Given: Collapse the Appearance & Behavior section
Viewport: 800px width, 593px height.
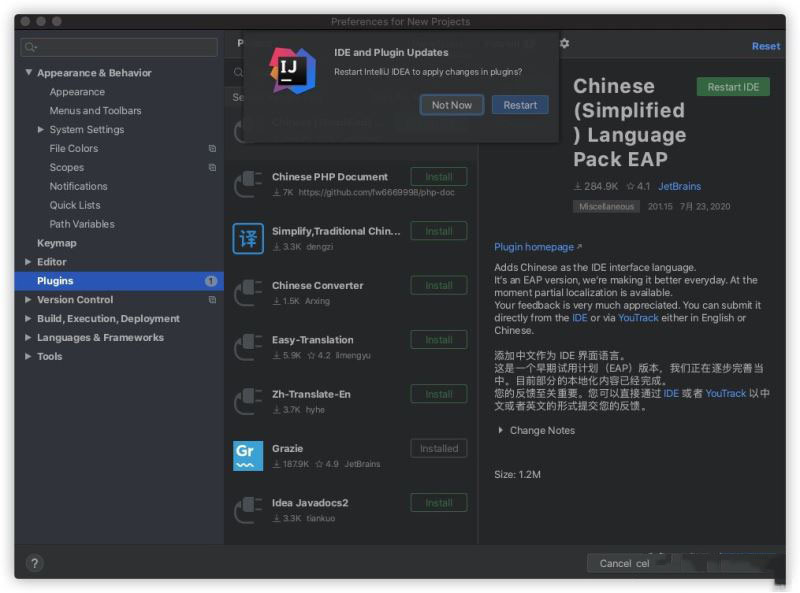Looking at the screenshot, I should pyautogui.click(x=29, y=72).
